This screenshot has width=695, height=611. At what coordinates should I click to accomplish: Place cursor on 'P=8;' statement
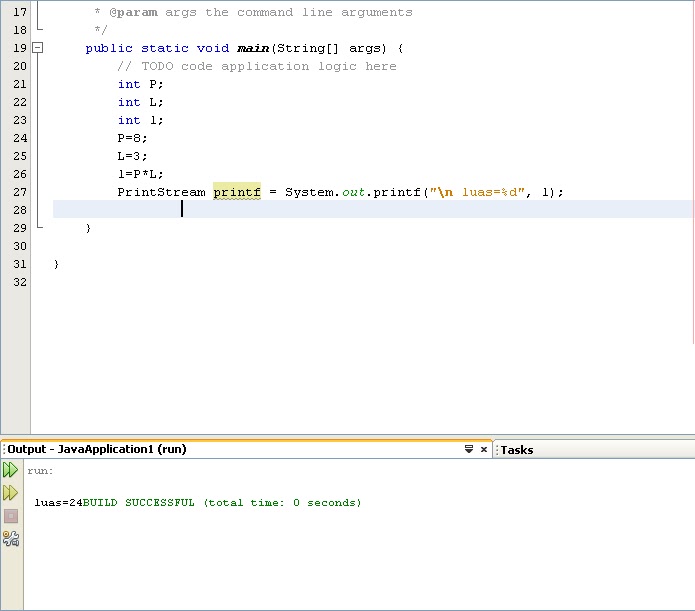click(132, 138)
